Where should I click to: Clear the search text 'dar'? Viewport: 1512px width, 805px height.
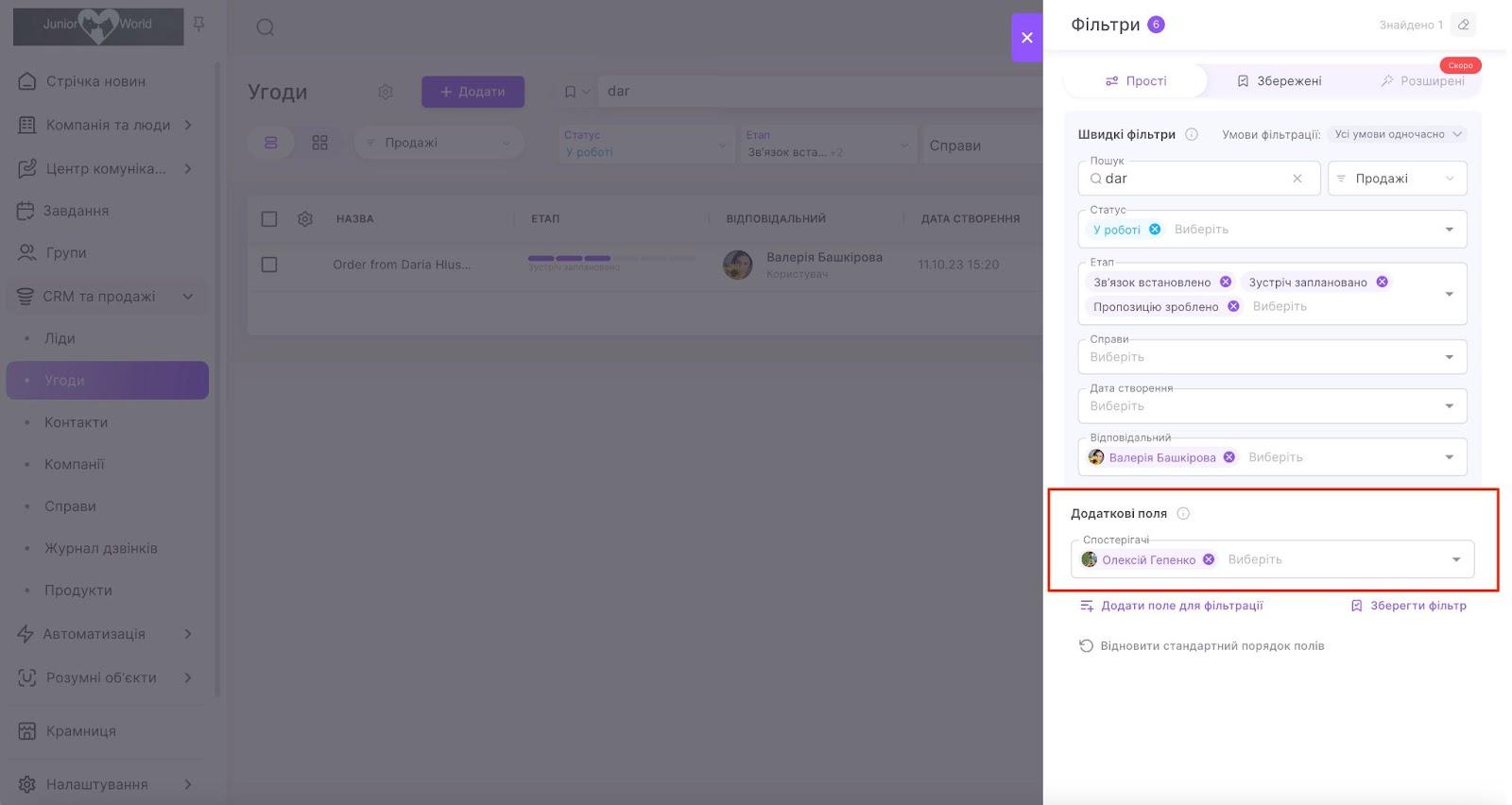coord(1297,179)
